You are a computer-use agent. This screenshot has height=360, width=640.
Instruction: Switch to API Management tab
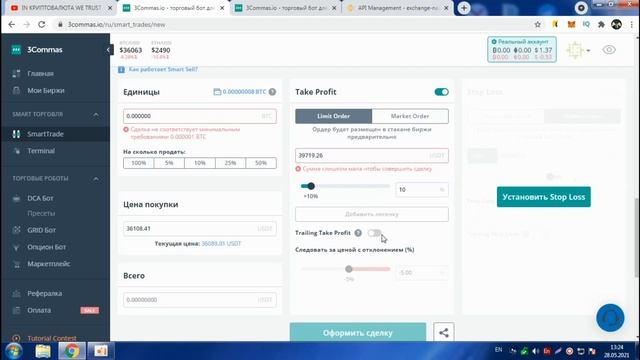398,8
